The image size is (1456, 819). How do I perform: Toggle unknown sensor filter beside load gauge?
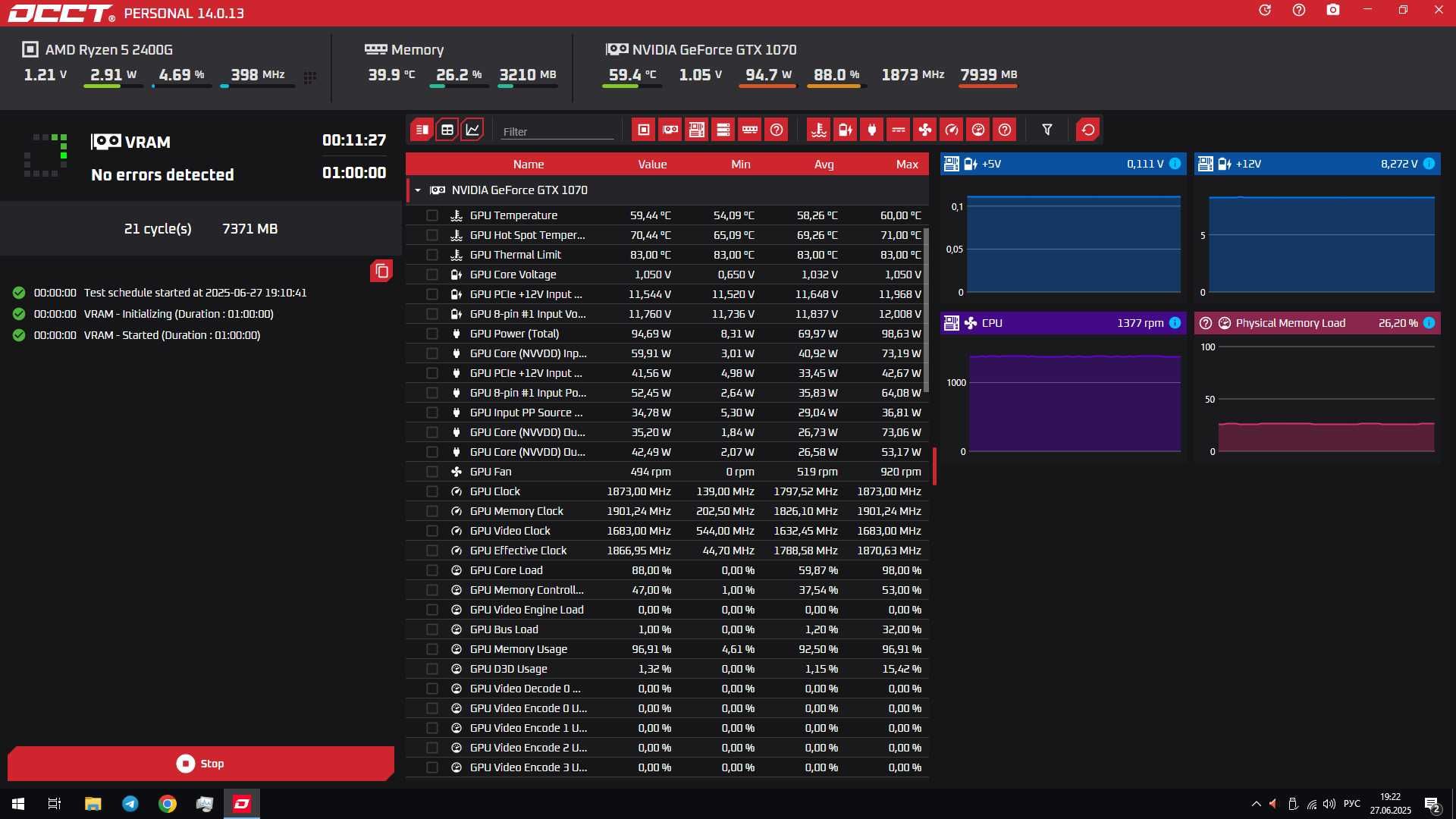coord(1005,130)
